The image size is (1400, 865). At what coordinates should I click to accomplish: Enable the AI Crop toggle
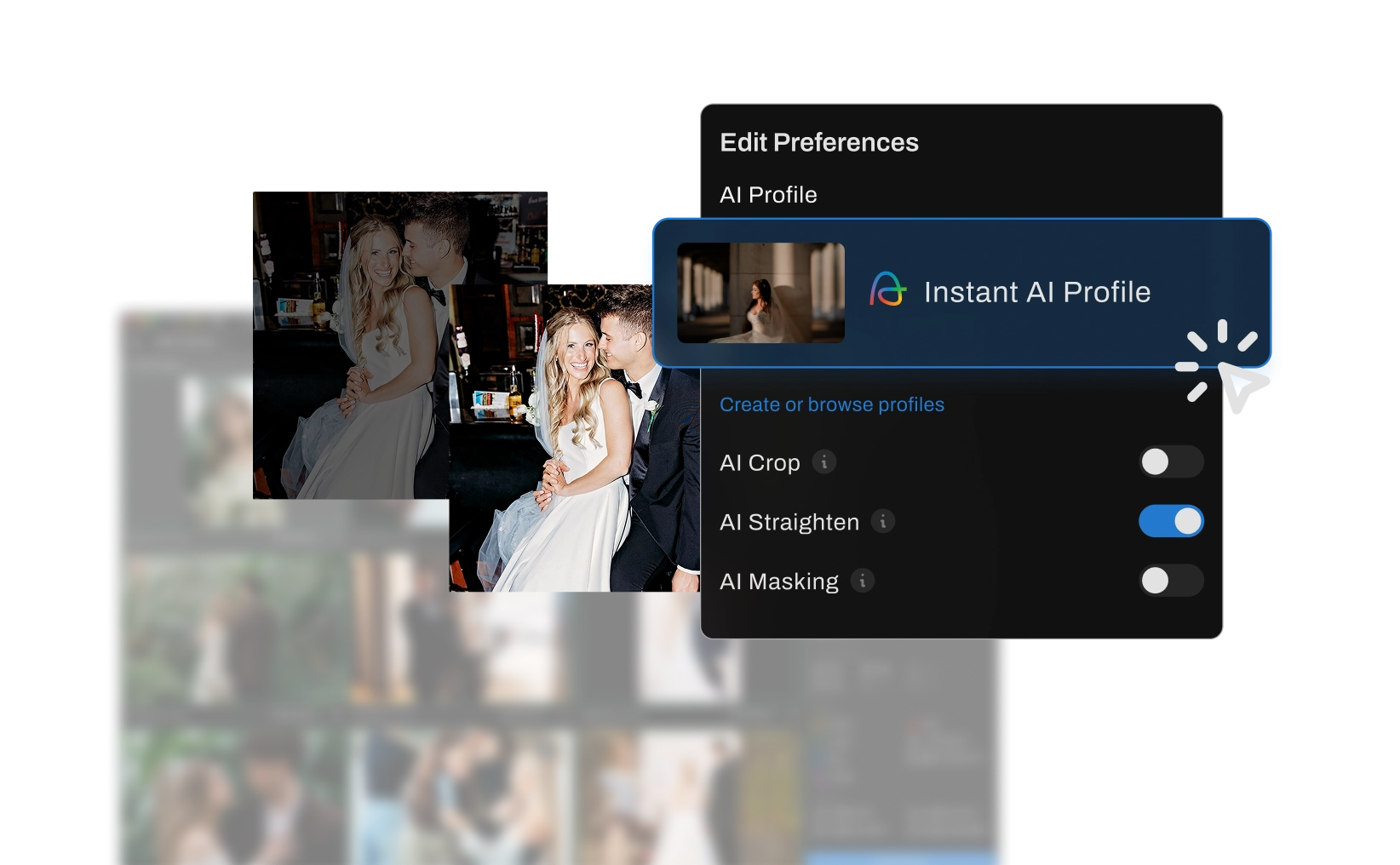(x=1171, y=462)
